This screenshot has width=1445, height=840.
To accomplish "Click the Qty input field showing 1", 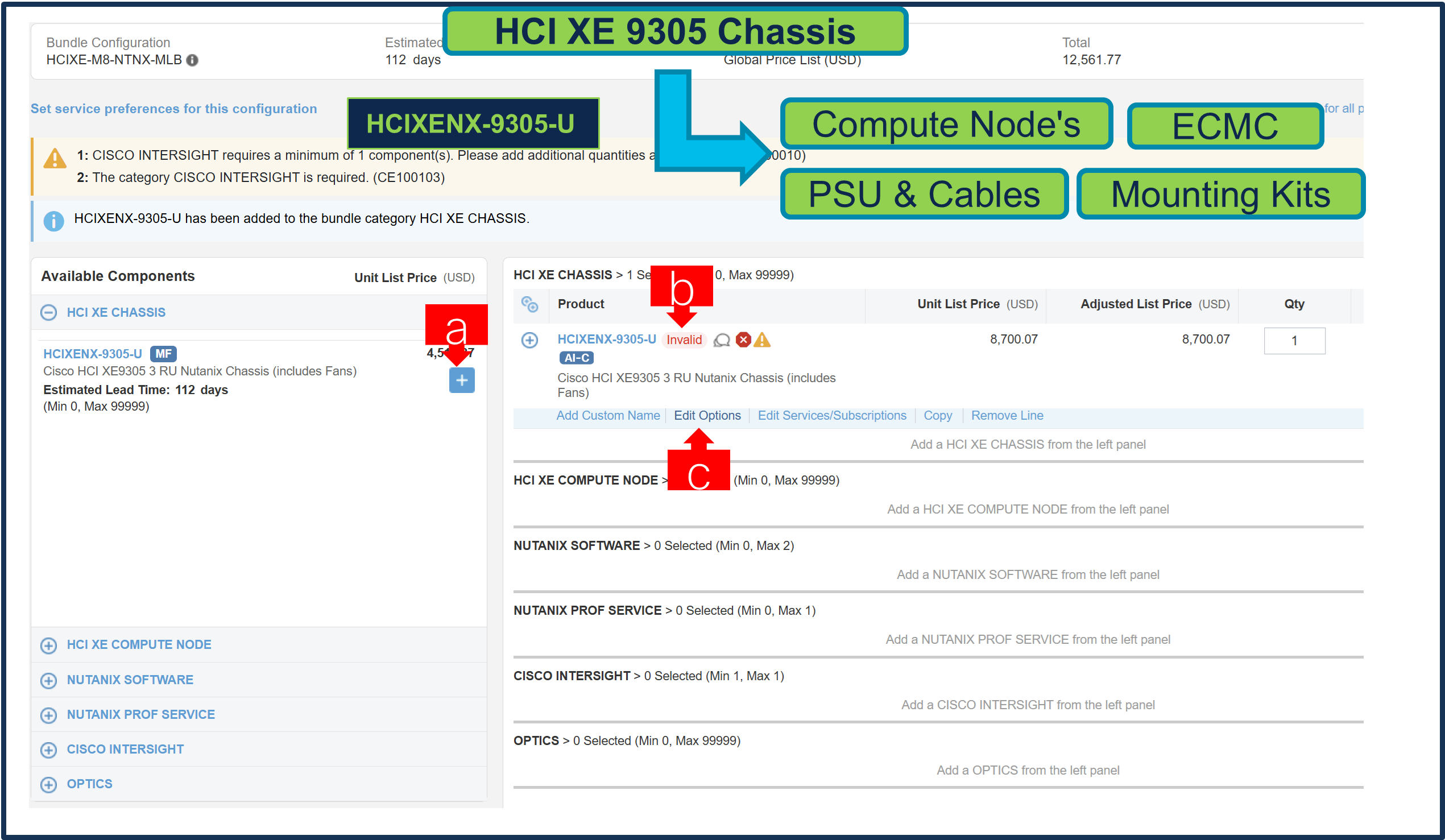I will pos(1294,341).
